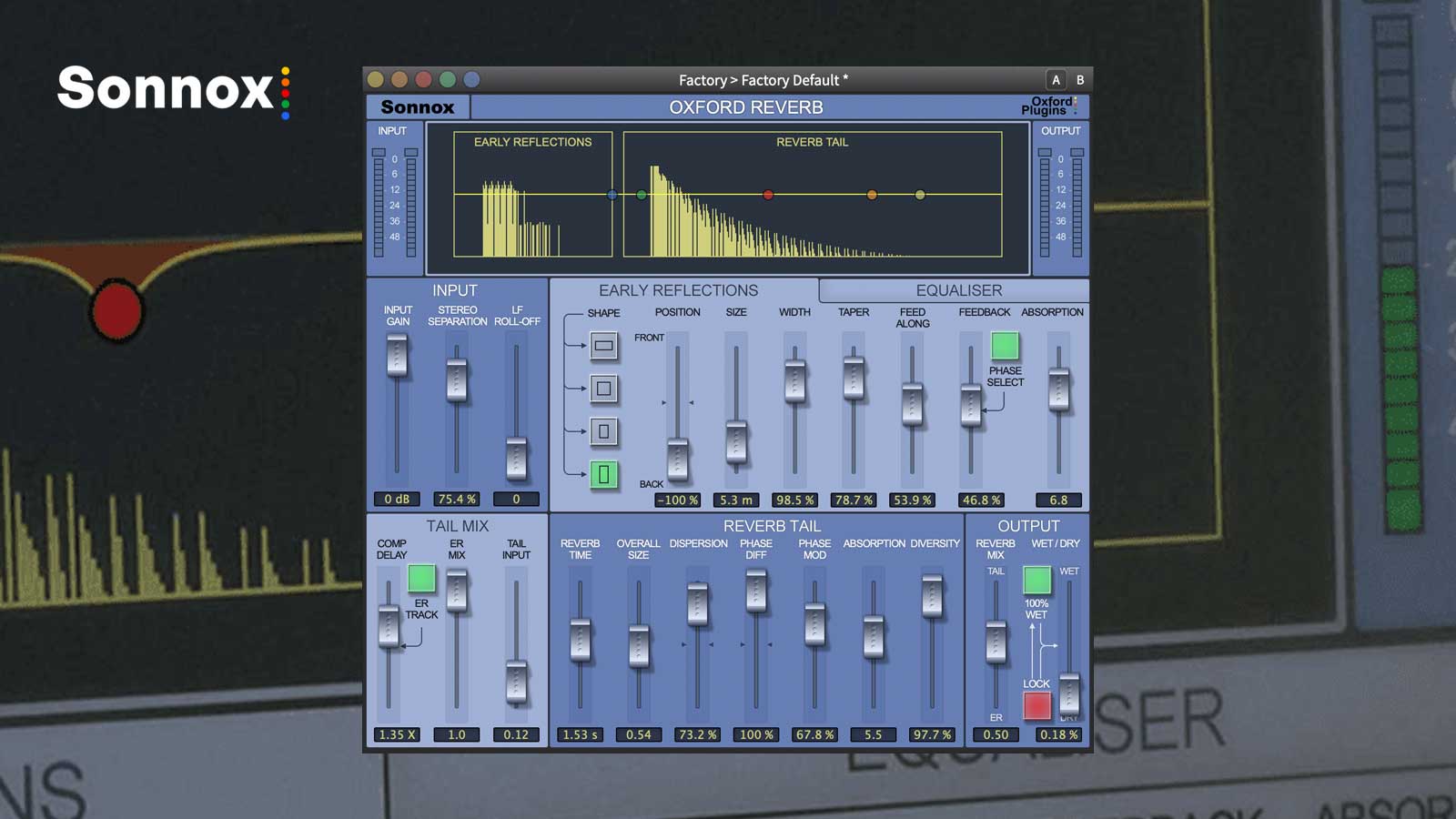Click the Comp Delay fader handle

[389, 626]
